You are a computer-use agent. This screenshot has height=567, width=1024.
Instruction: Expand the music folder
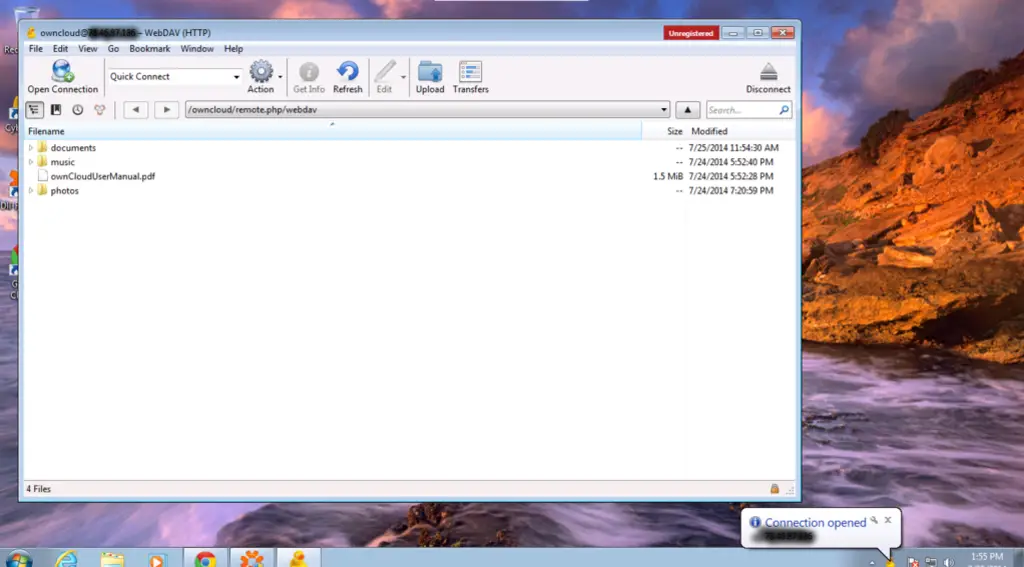pos(31,162)
